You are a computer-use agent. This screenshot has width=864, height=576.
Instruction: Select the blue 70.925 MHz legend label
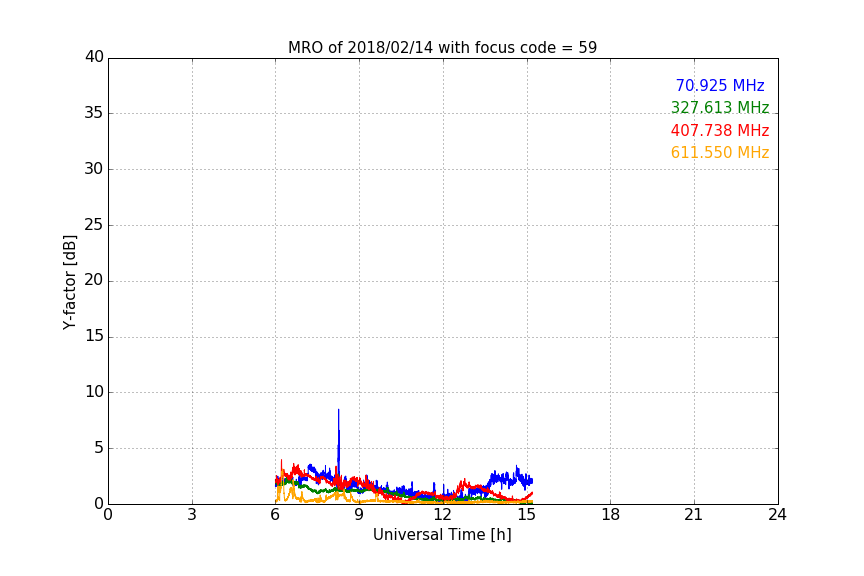720,85
